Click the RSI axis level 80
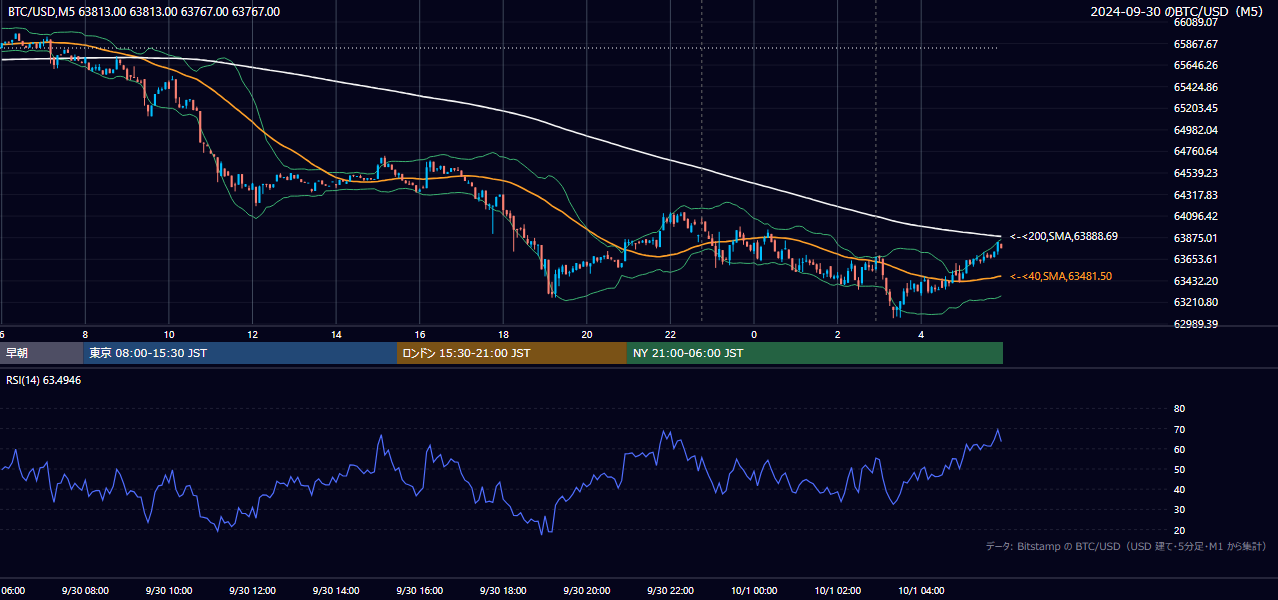 click(x=1179, y=409)
